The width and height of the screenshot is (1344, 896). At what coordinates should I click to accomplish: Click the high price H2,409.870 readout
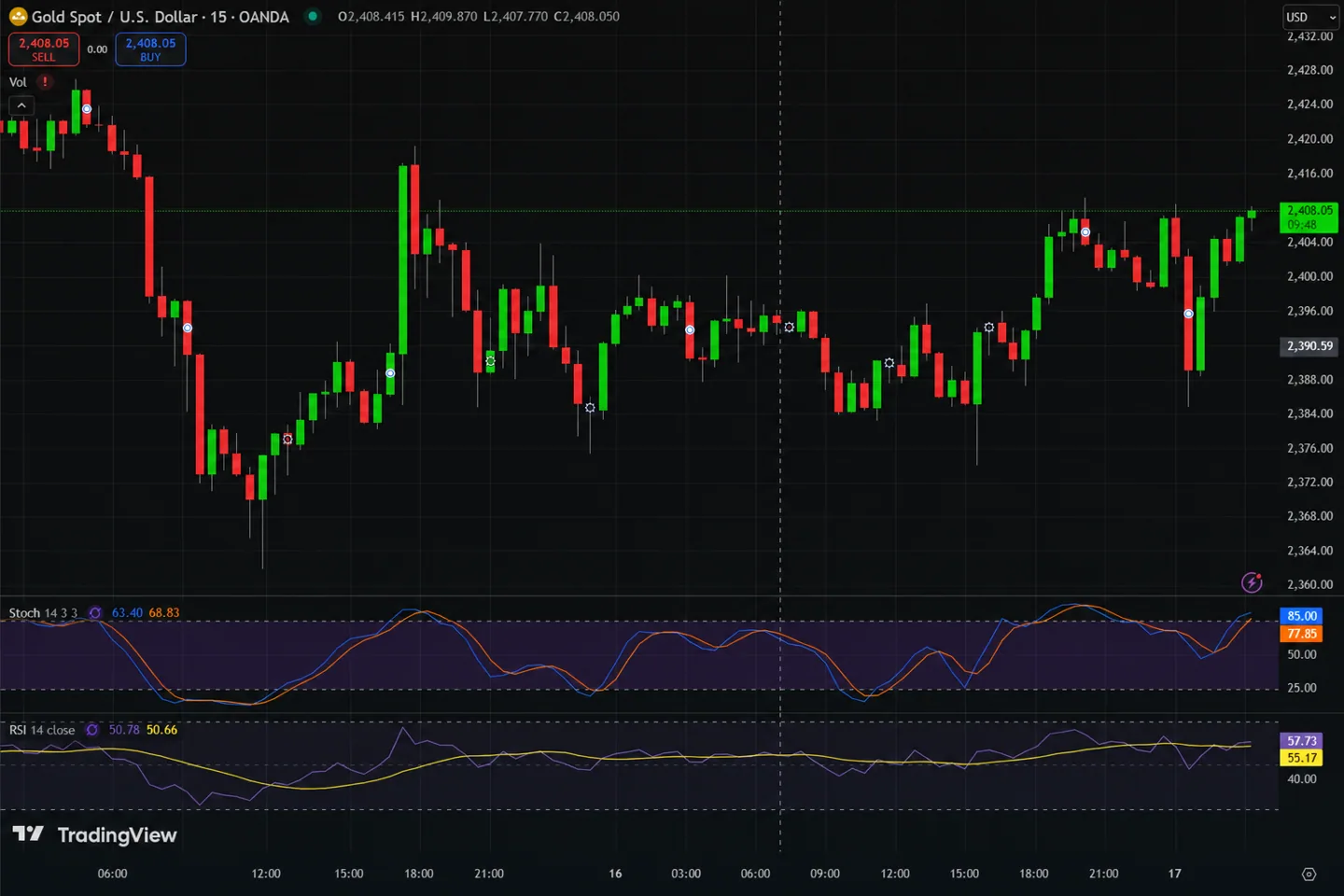coord(443,17)
